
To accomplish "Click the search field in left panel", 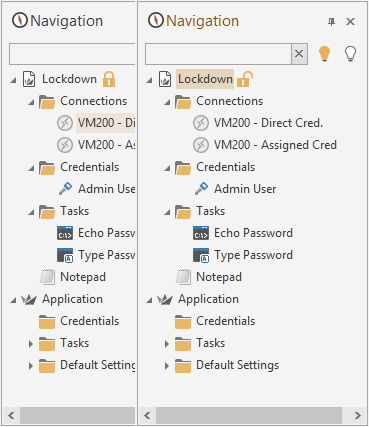I will tap(72, 54).
